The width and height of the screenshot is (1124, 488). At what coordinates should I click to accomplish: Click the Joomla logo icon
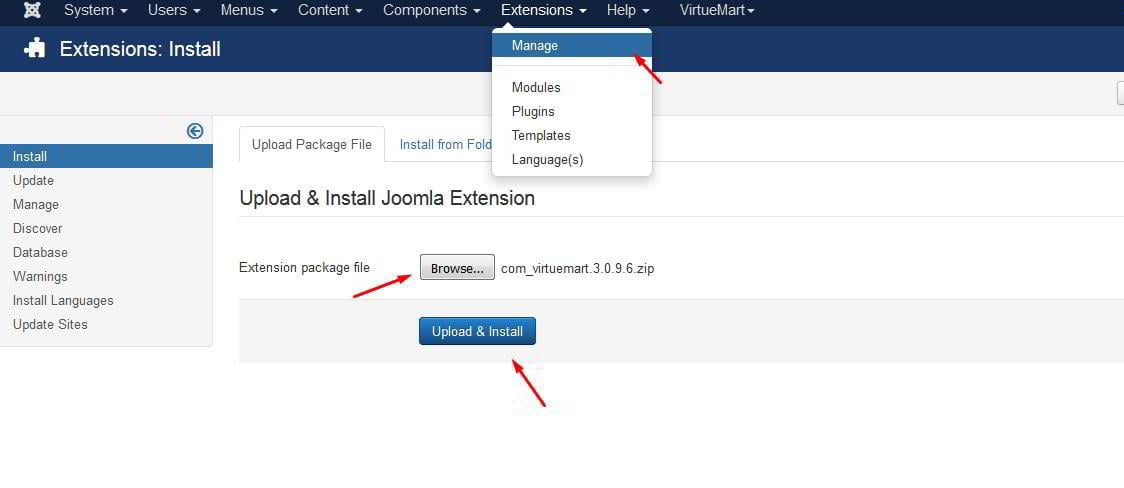32,11
